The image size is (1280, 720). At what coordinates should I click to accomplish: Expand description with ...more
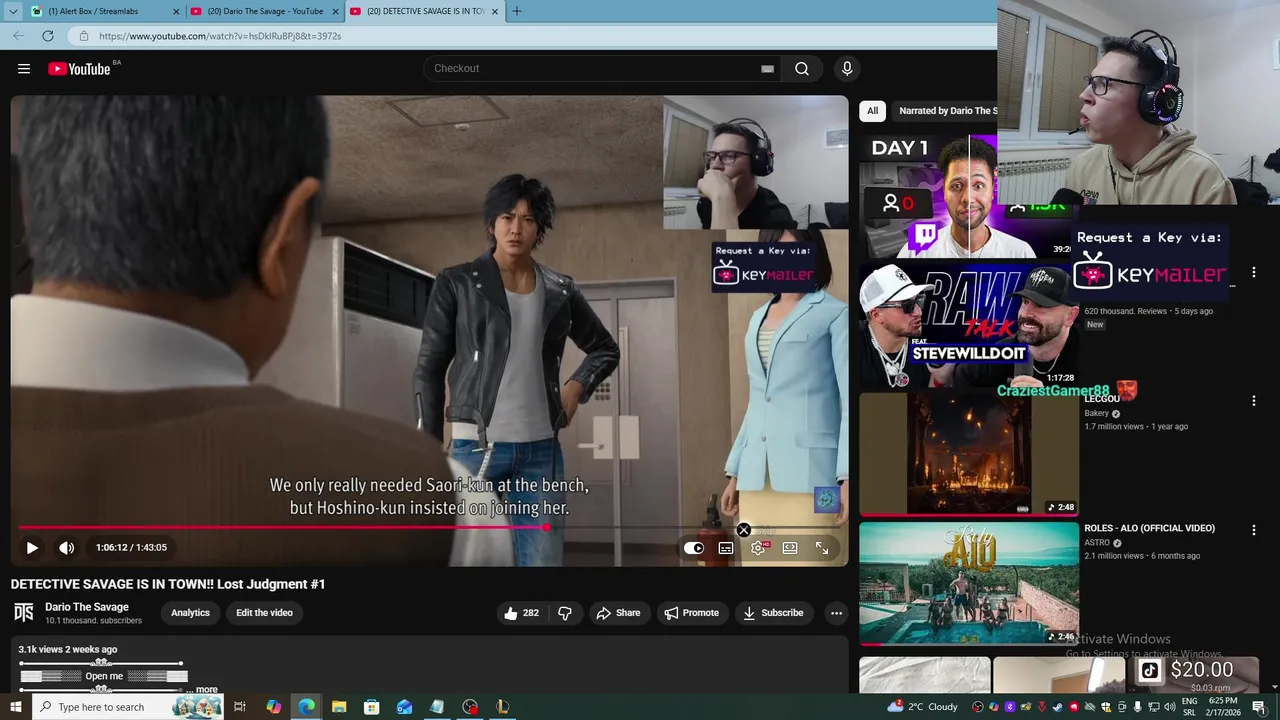click(x=203, y=689)
